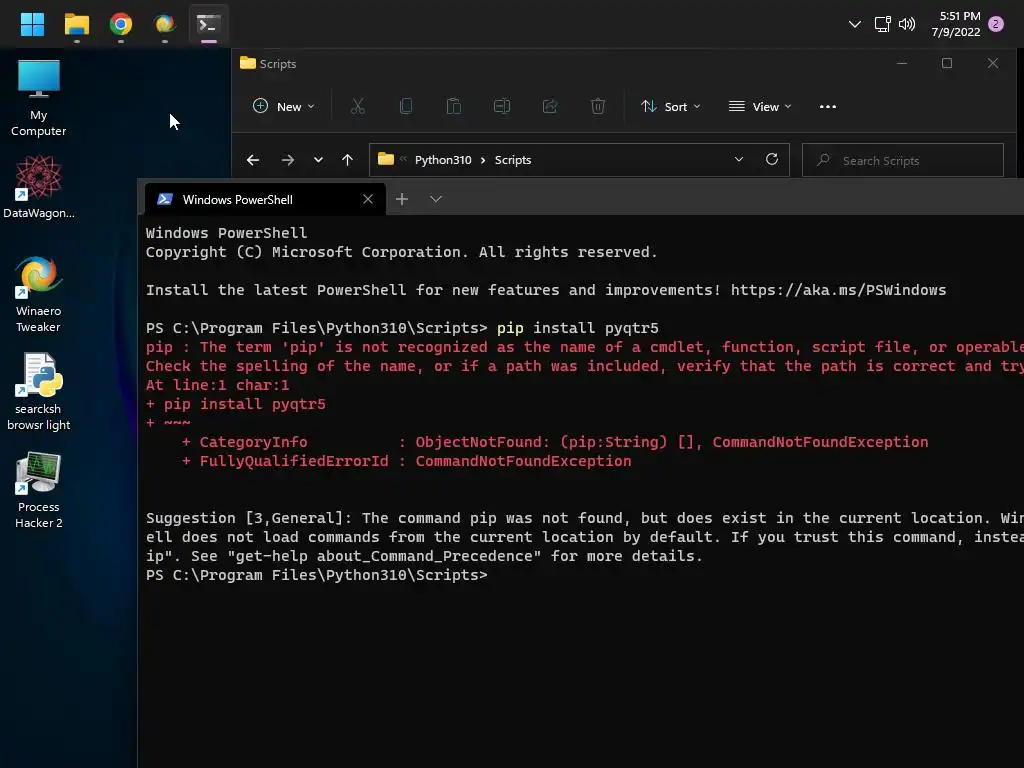Open the network status tray icon

[882, 25]
